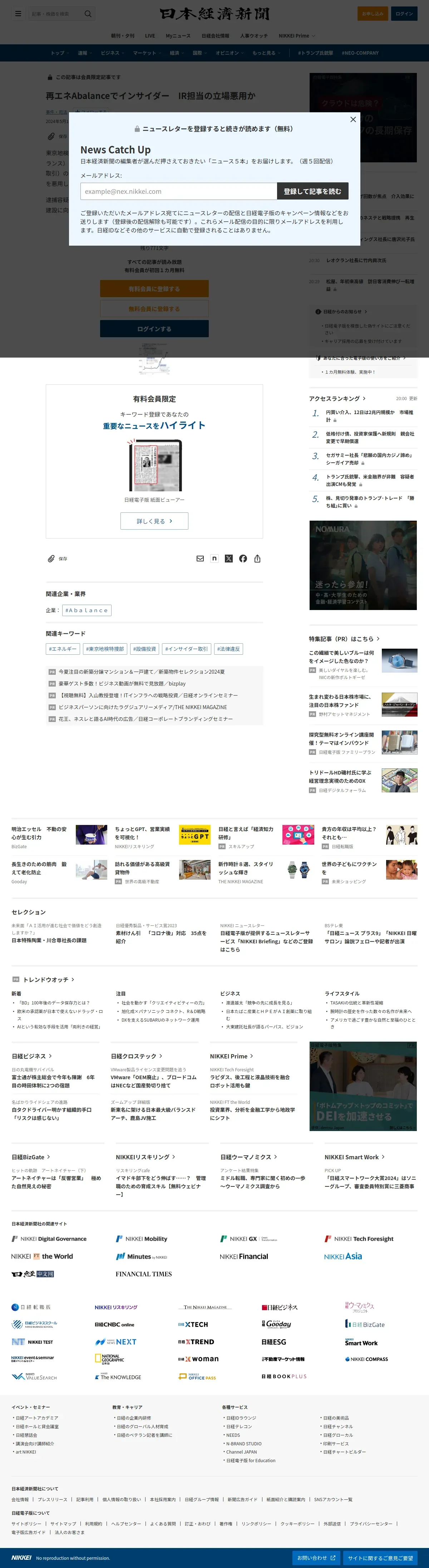Open the アクセスランキング heading link
429x1568 pixels.
pyautogui.click(x=337, y=399)
